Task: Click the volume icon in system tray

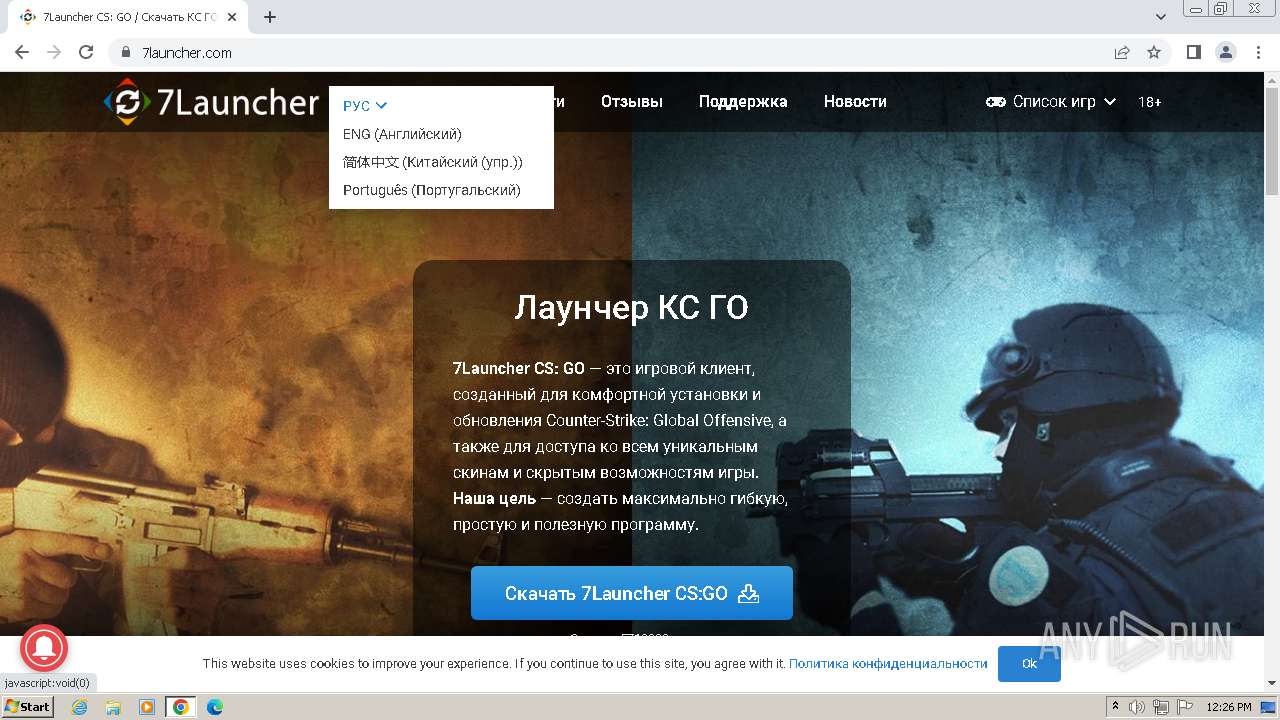Action: click(x=1137, y=707)
